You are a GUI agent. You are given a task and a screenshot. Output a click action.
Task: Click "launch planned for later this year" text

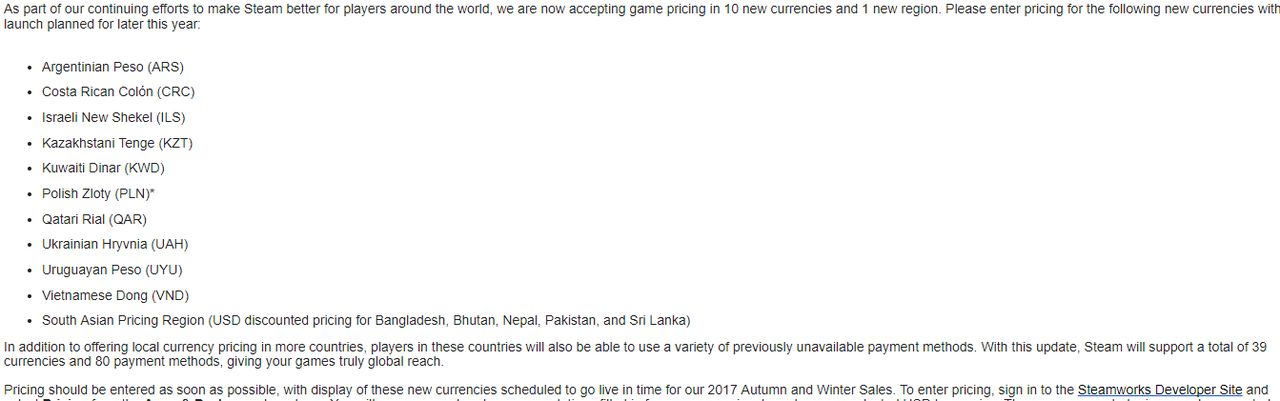101,24
